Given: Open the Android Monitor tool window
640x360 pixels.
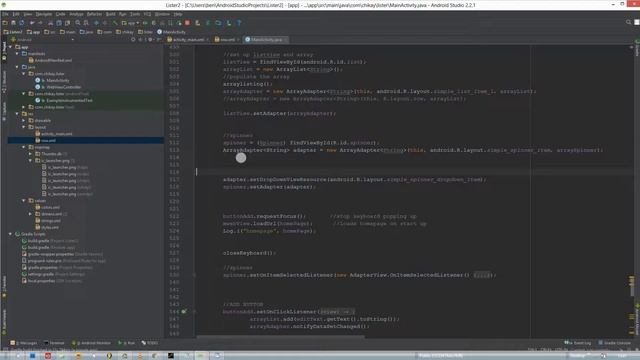Looking at the screenshot, I should [x=91, y=343].
